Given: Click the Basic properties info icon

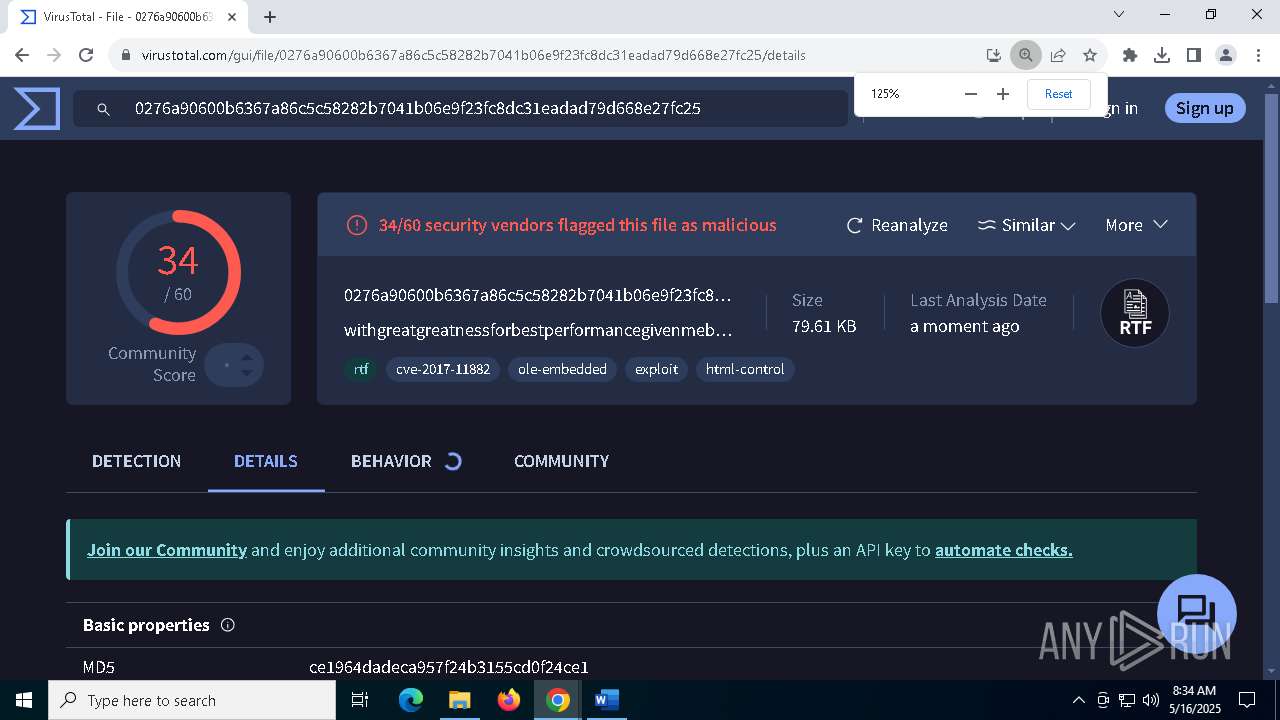Looking at the screenshot, I should [x=227, y=625].
